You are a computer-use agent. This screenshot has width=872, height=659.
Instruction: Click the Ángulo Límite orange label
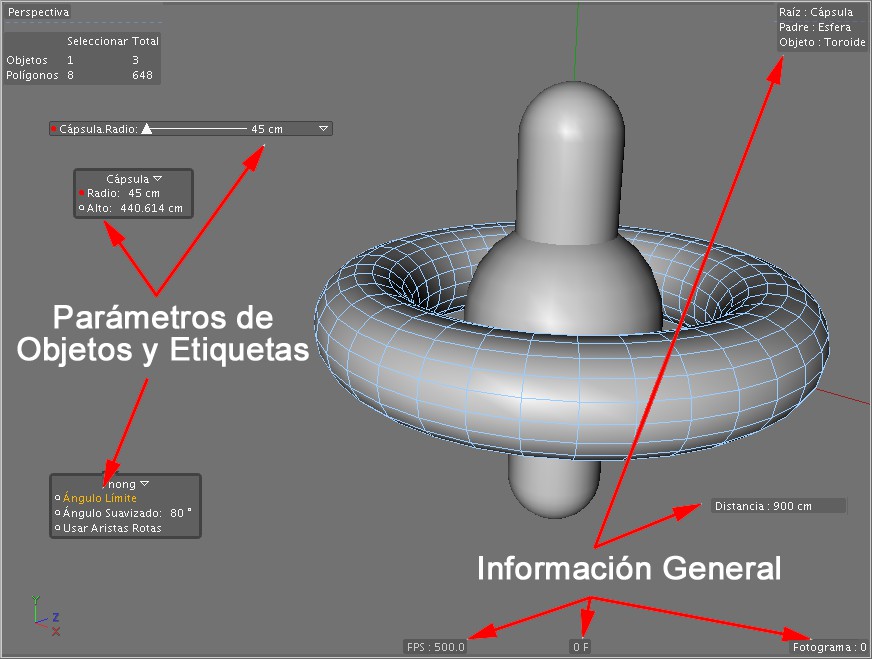[x=100, y=498]
